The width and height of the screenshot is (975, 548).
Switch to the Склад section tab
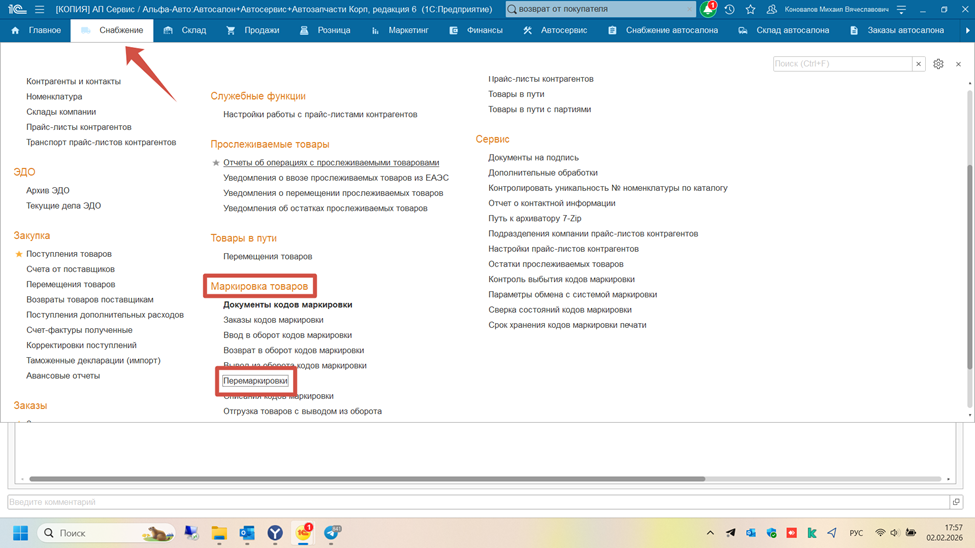(185, 30)
